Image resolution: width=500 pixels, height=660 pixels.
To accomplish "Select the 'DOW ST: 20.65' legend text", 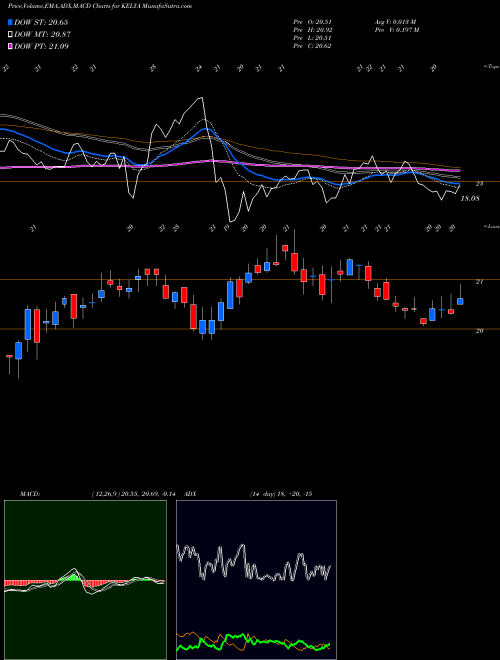I will pyautogui.click(x=41, y=22).
